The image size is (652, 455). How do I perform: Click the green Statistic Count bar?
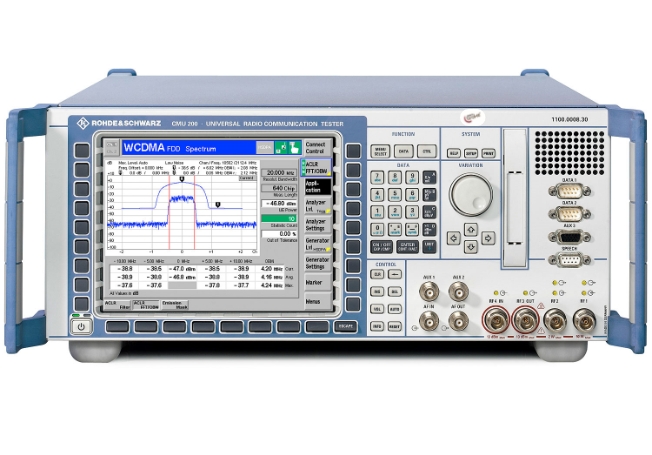tap(279, 219)
